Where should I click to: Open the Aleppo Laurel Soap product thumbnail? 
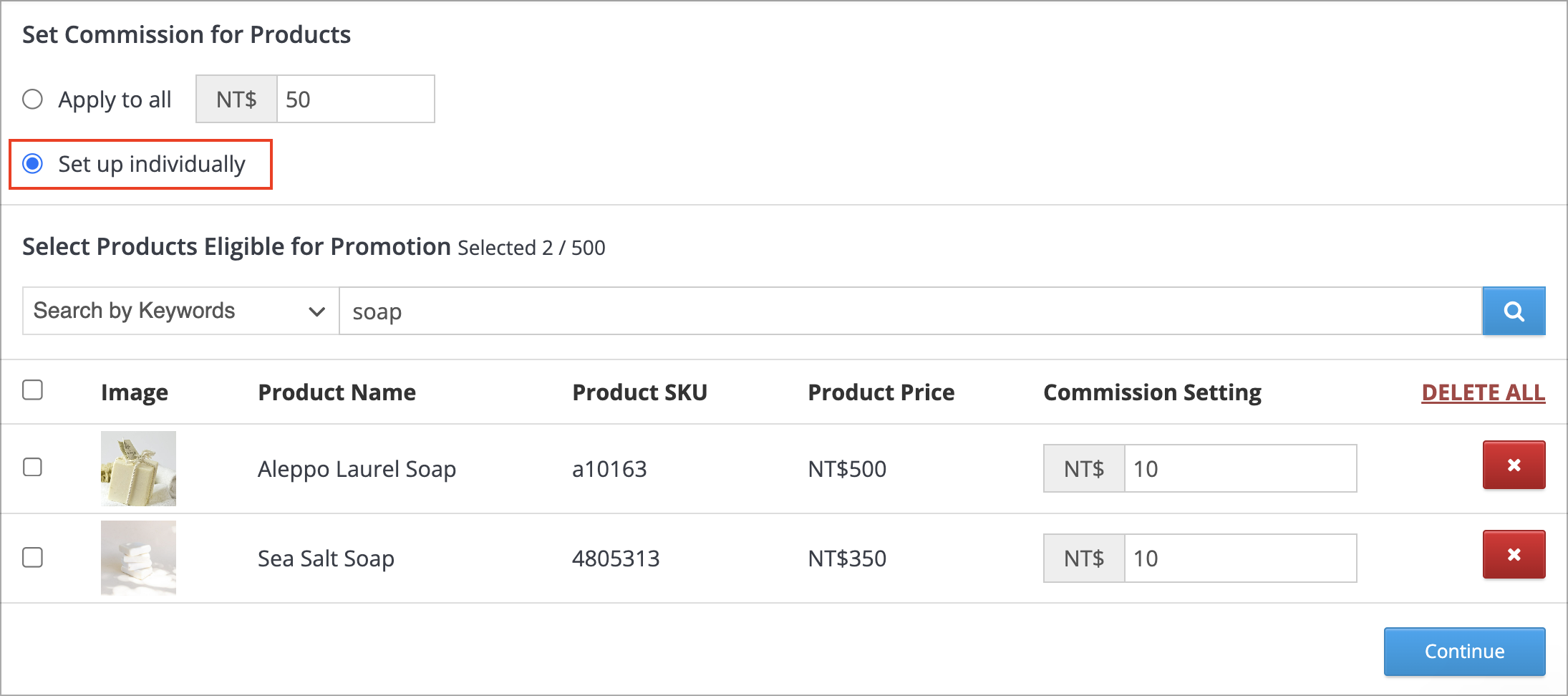point(138,468)
